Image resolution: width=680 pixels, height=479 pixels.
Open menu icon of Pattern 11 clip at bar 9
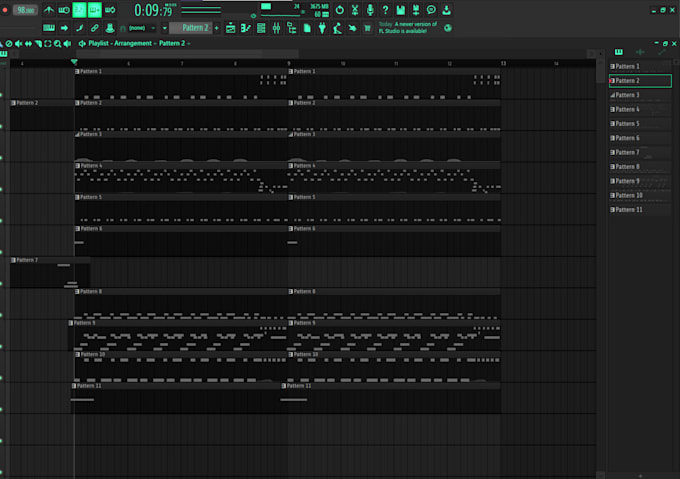tap(284, 386)
